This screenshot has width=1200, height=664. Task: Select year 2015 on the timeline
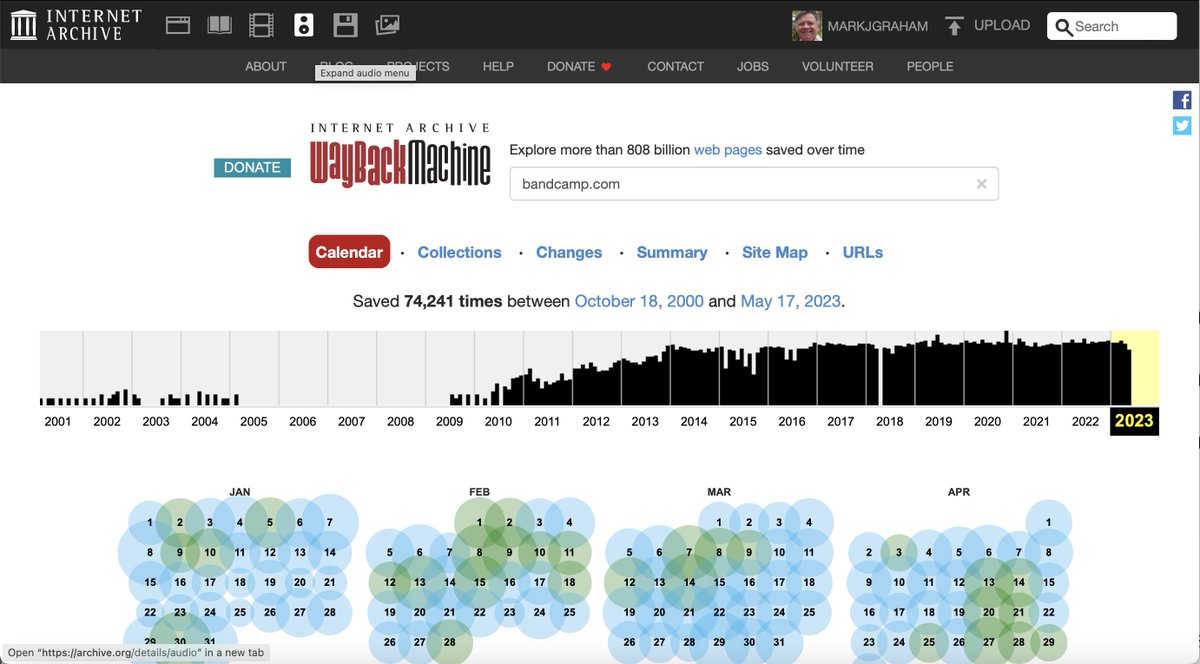(743, 421)
